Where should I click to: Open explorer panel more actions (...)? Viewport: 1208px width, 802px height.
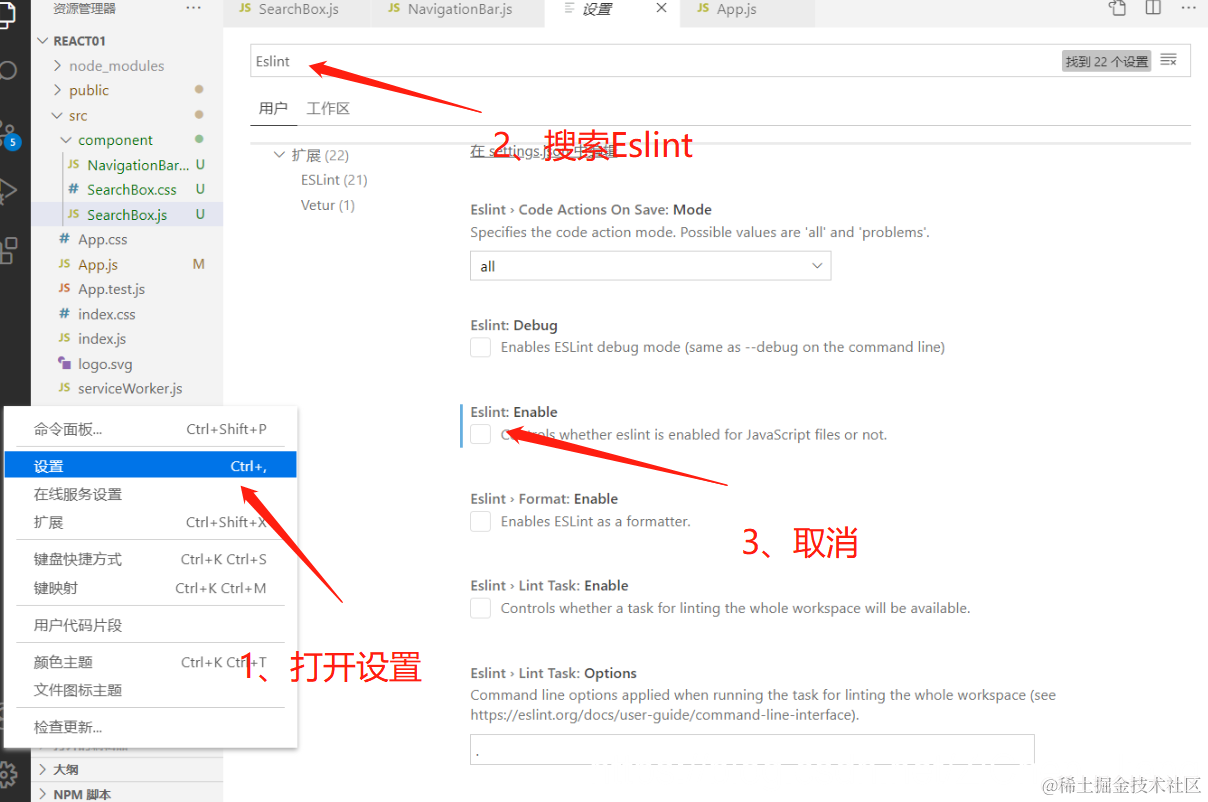[193, 8]
